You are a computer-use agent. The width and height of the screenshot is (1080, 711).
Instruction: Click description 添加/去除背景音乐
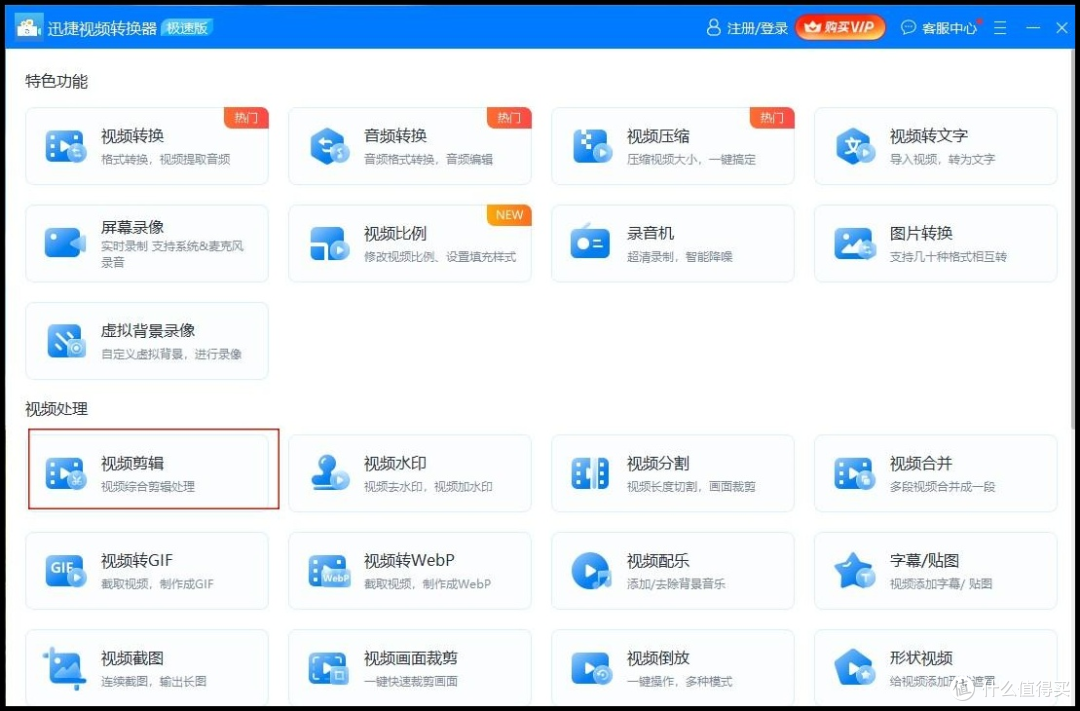coord(676,584)
